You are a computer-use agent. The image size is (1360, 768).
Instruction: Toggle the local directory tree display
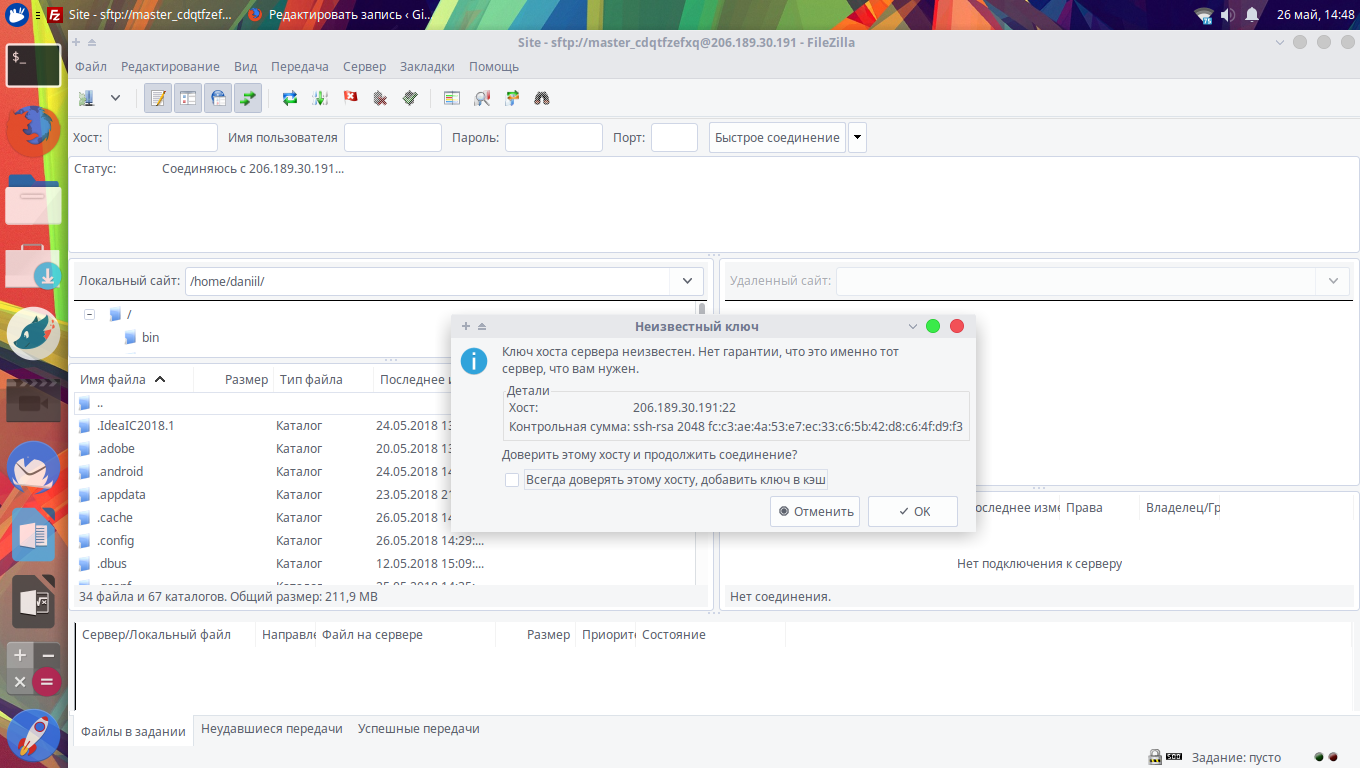[188, 98]
